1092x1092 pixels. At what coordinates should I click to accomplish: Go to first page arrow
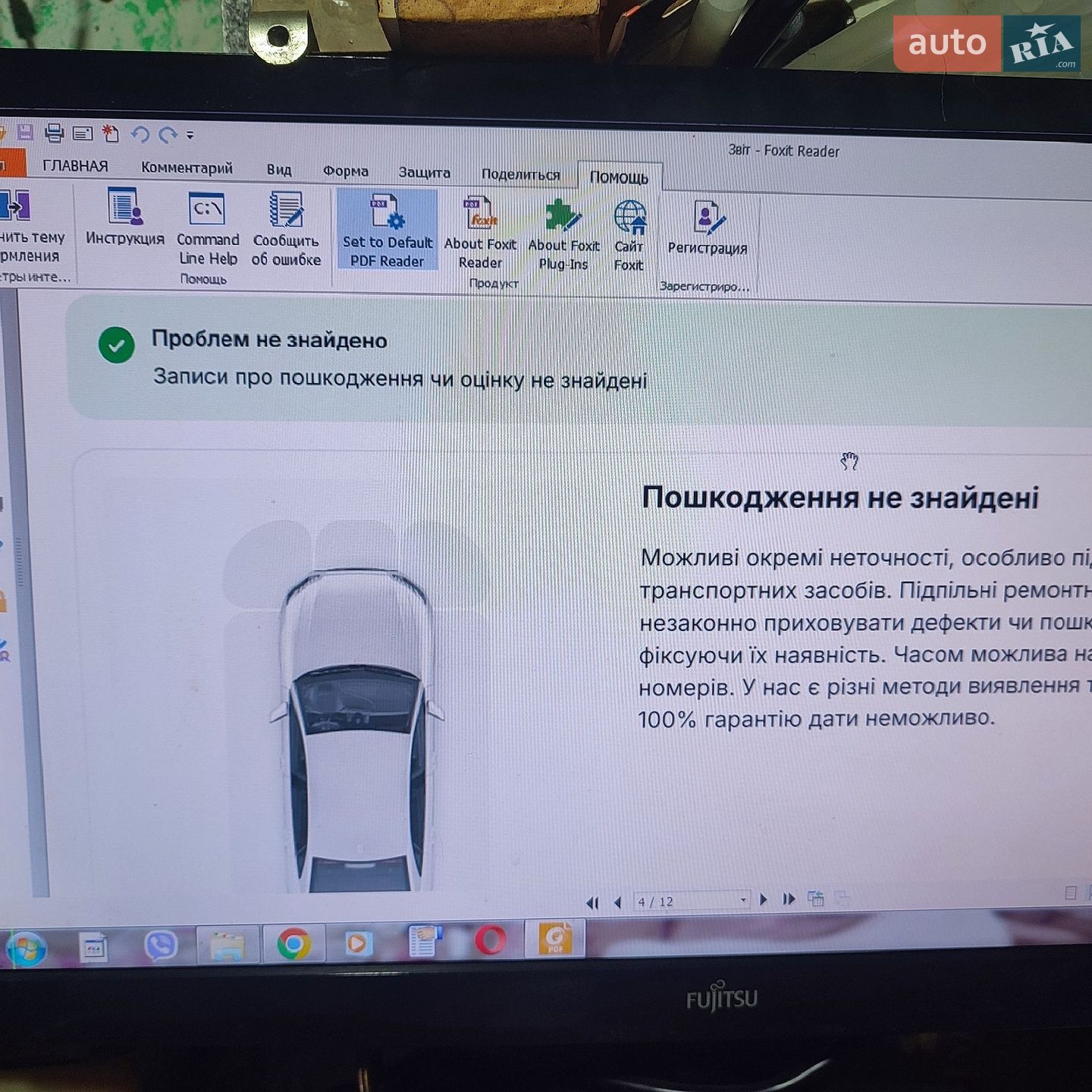(592, 902)
